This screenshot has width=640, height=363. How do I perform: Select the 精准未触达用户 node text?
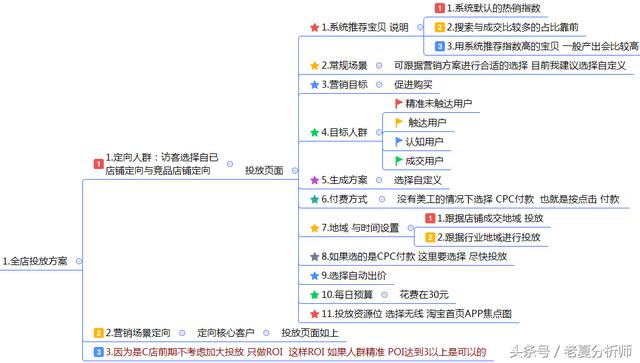point(439,104)
